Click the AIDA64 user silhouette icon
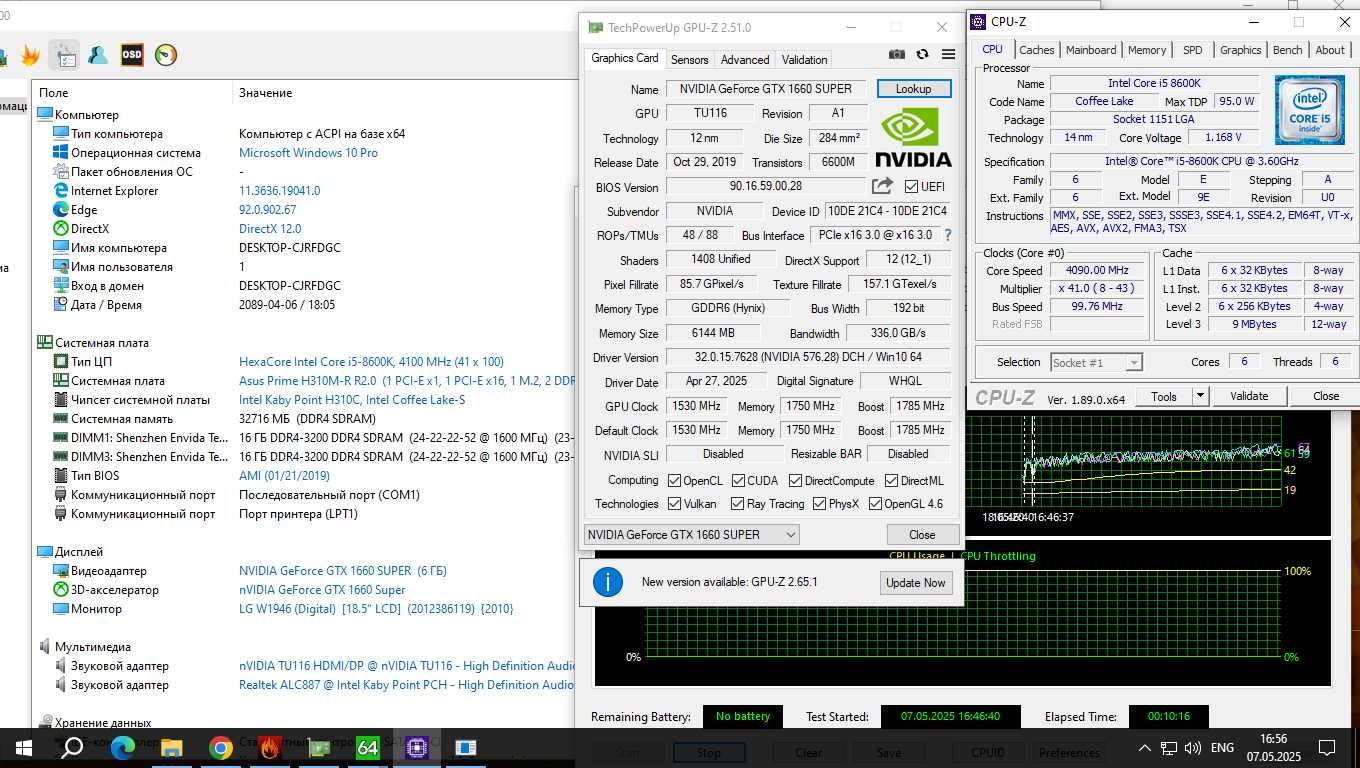 98,55
